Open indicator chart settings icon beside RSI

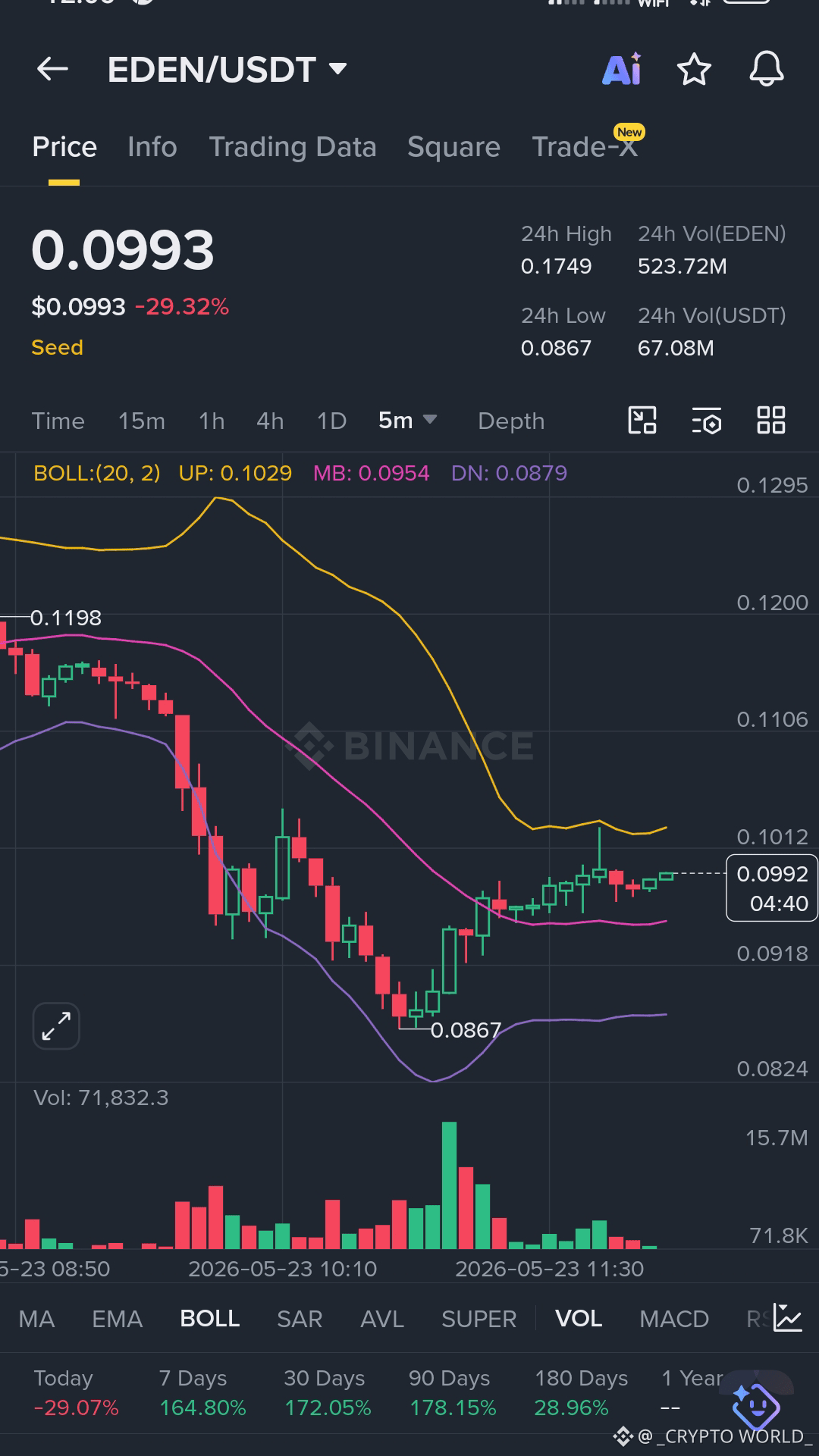(x=788, y=1318)
